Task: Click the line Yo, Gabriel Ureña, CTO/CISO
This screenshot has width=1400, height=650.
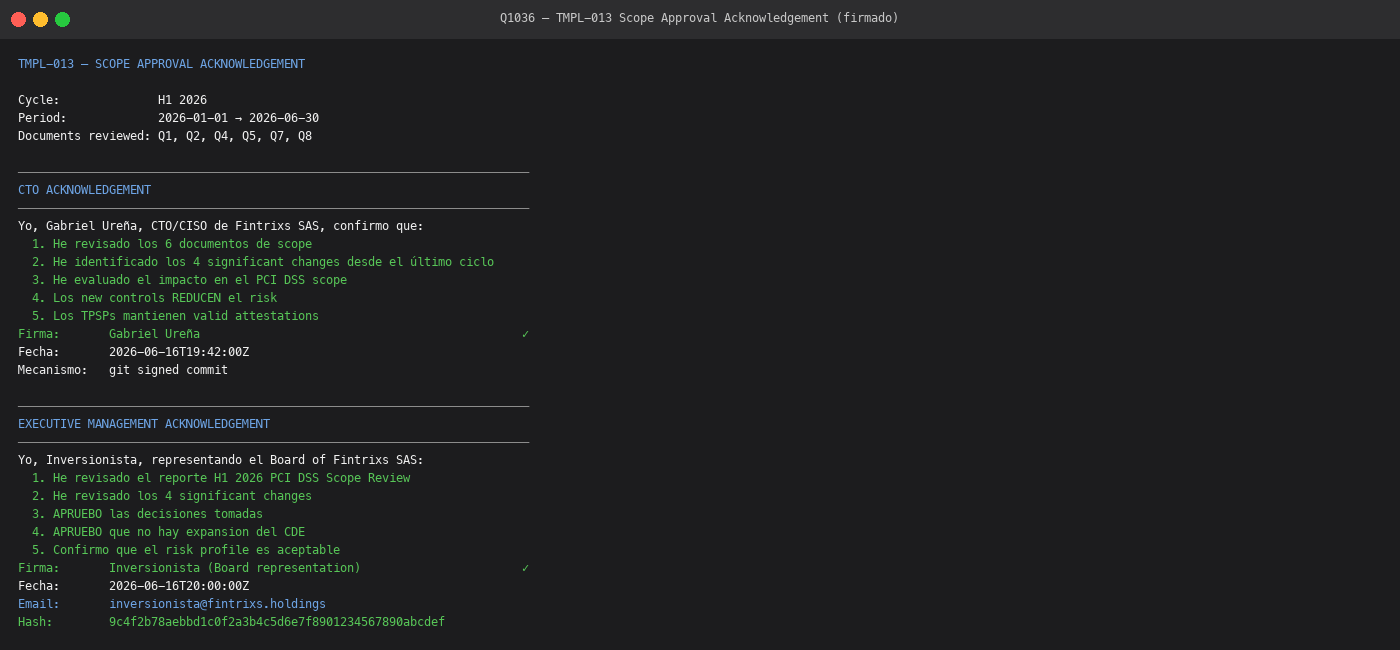Action: (x=221, y=226)
